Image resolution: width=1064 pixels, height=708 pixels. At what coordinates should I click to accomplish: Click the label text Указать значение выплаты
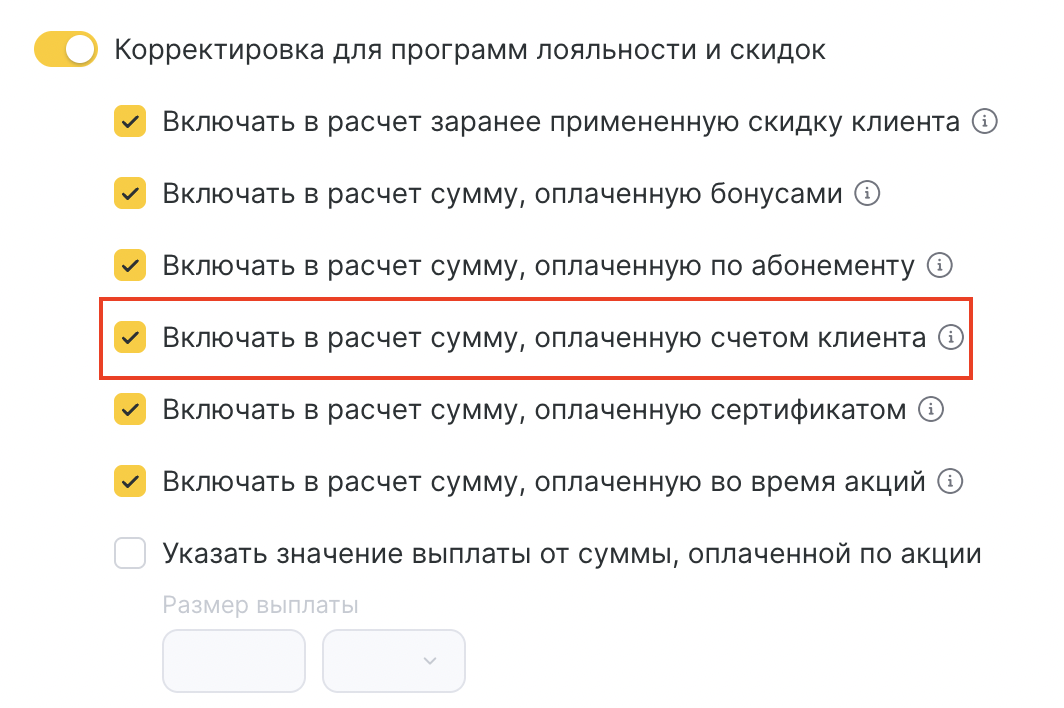pyautogui.click(x=571, y=554)
